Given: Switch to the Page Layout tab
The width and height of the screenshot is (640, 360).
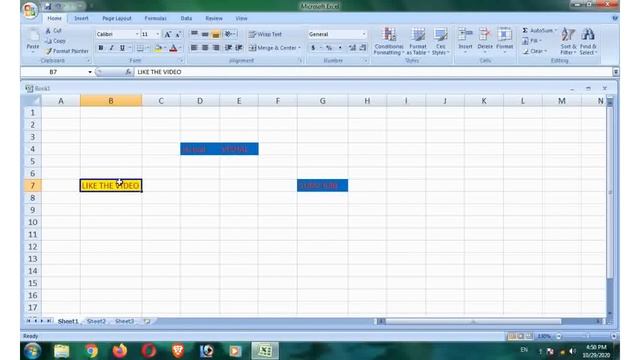Looking at the screenshot, I should [117, 18].
